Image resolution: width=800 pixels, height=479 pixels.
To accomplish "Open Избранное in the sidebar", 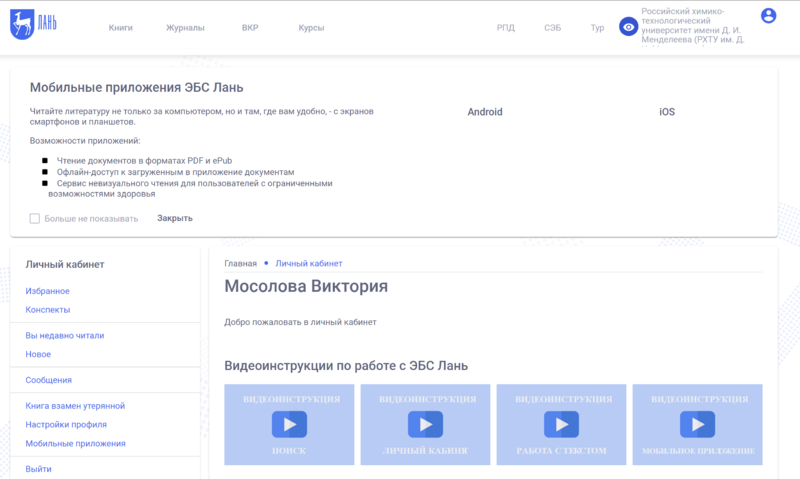I will tap(47, 291).
